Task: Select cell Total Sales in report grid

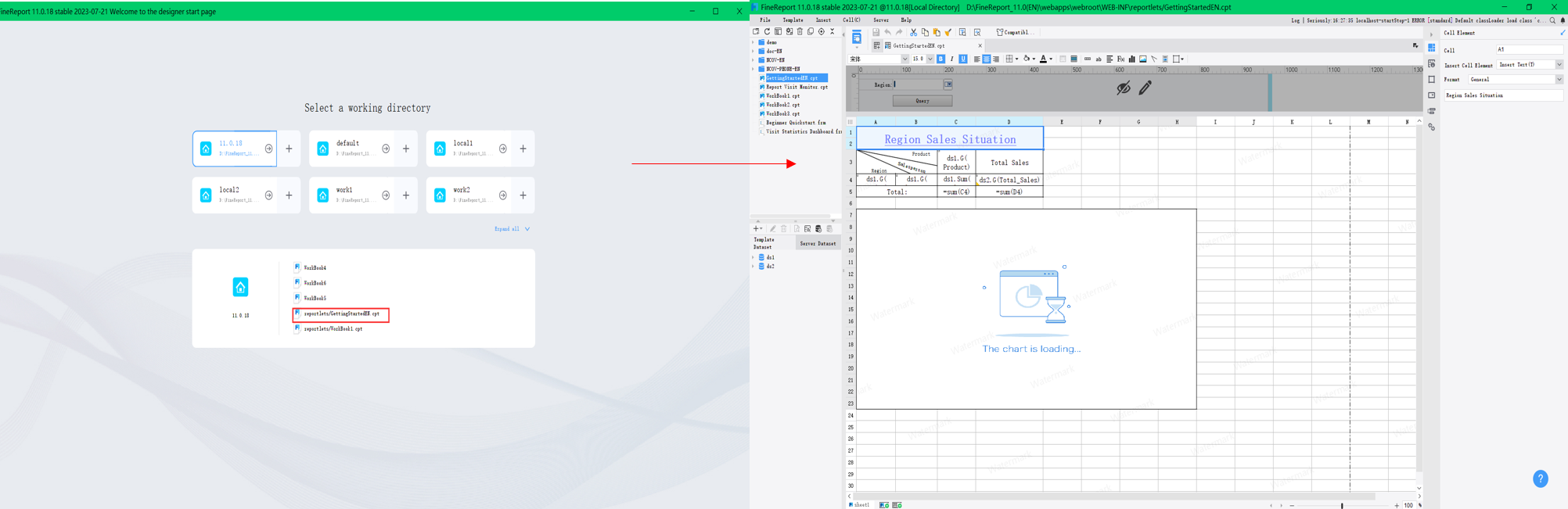Action: click(1009, 163)
